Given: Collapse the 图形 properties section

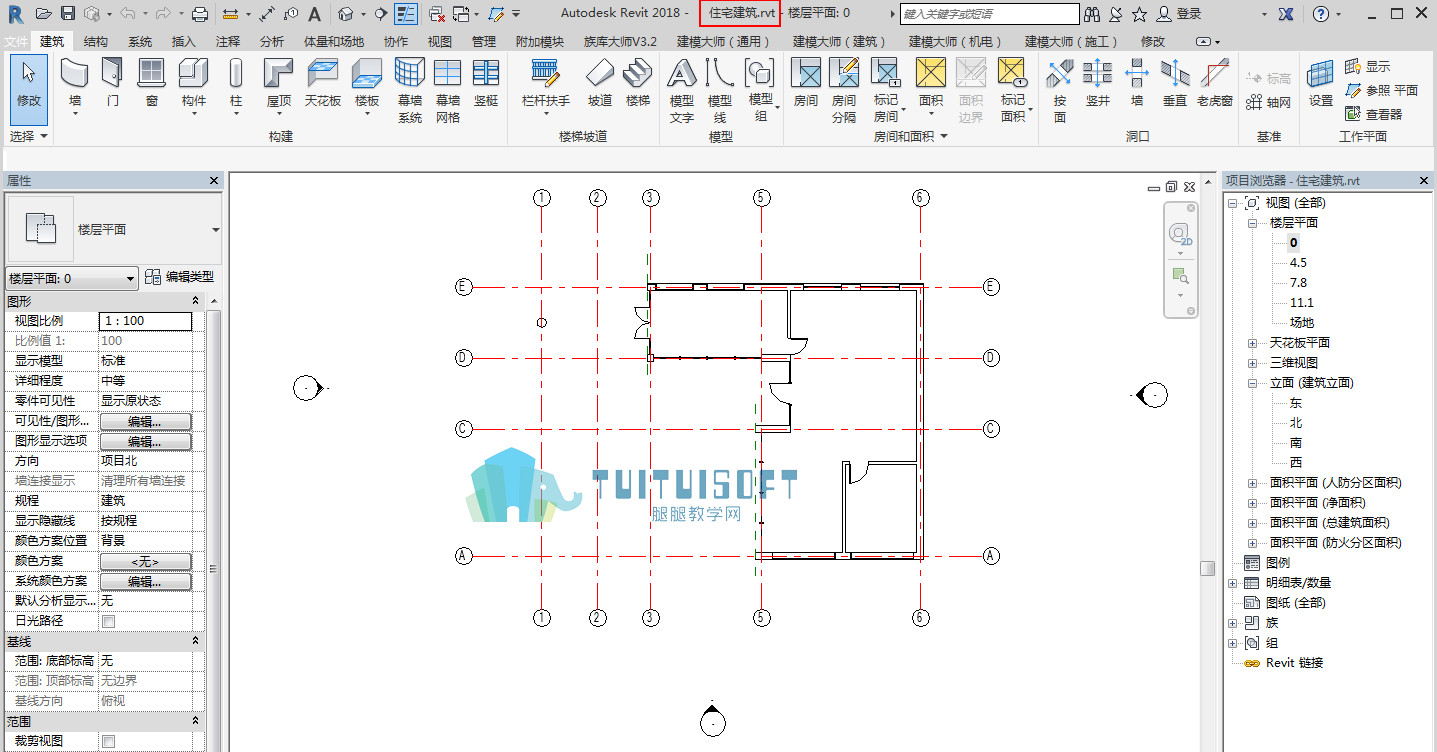Looking at the screenshot, I should (x=196, y=301).
